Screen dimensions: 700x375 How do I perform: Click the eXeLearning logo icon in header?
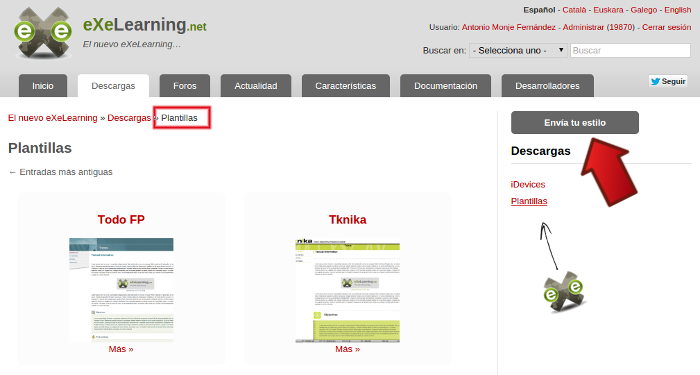[x=43, y=33]
